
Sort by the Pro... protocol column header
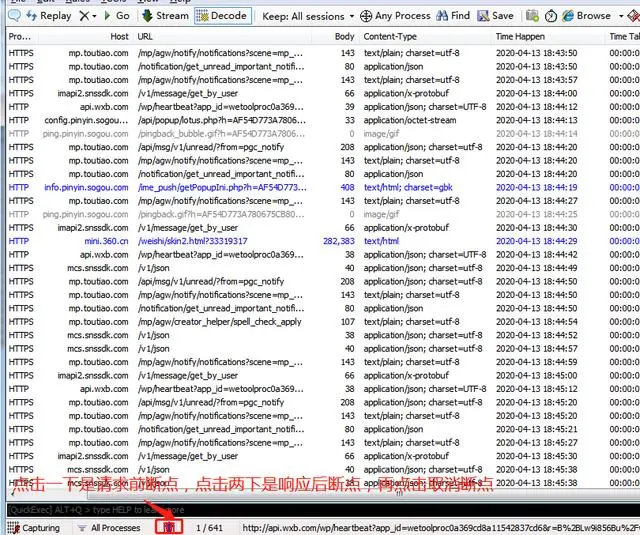[x=20, y=37]
